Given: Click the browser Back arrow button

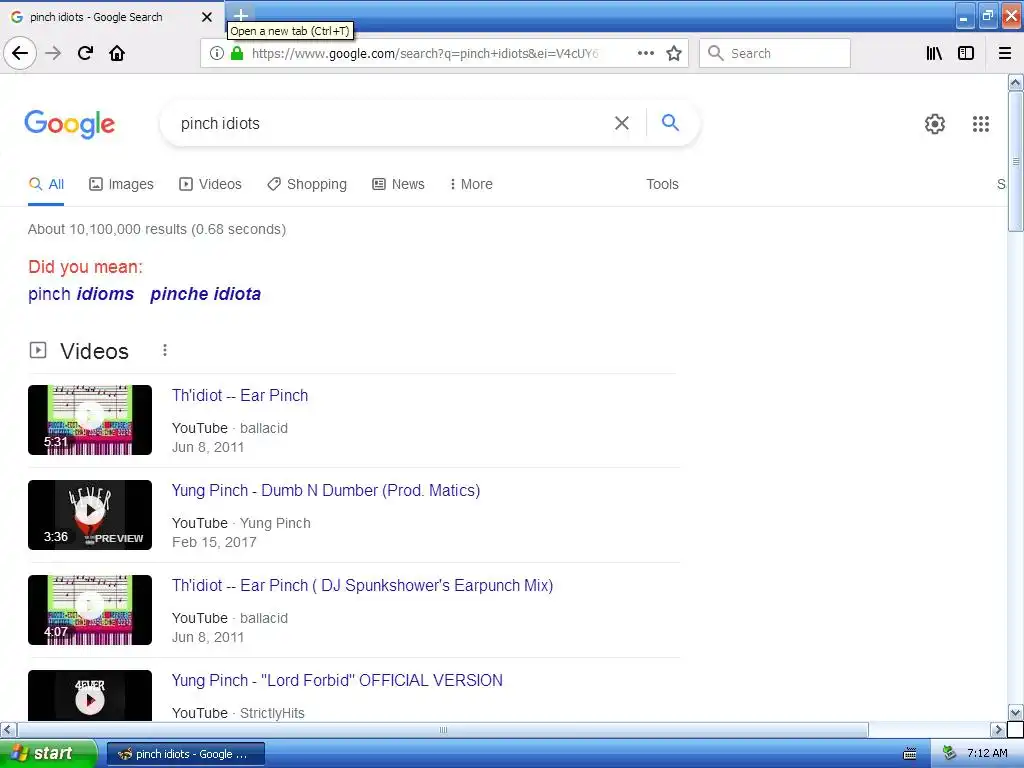Looking at the screenshot, I should (20, 53).
